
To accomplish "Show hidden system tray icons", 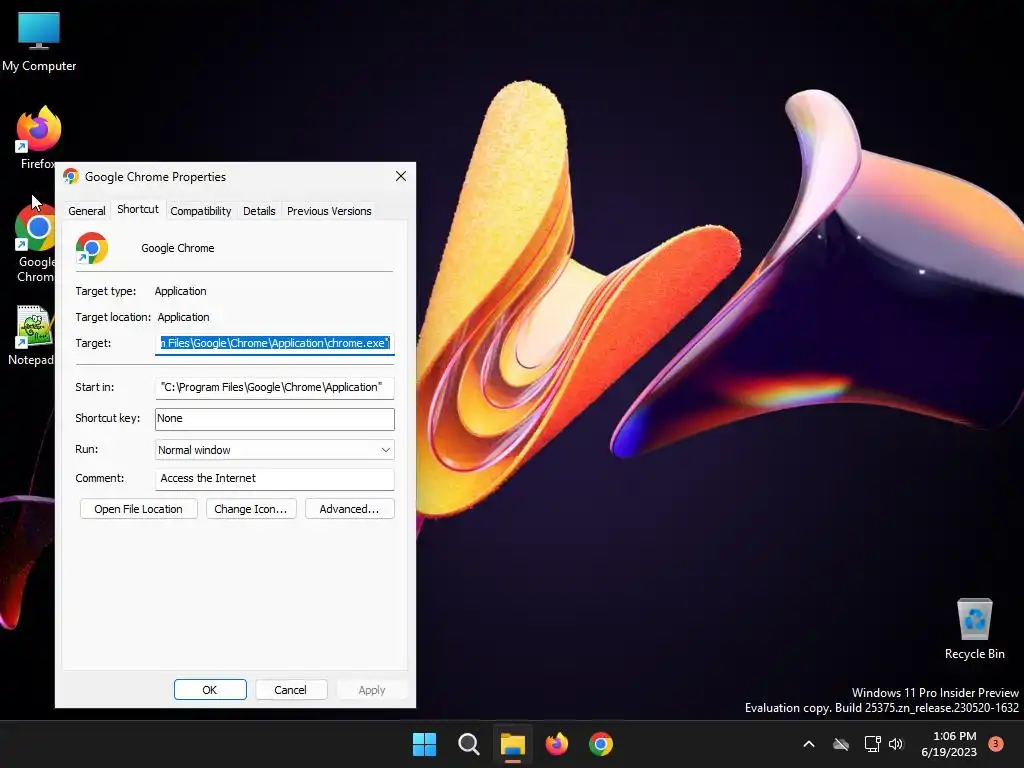I will point(808,744).
